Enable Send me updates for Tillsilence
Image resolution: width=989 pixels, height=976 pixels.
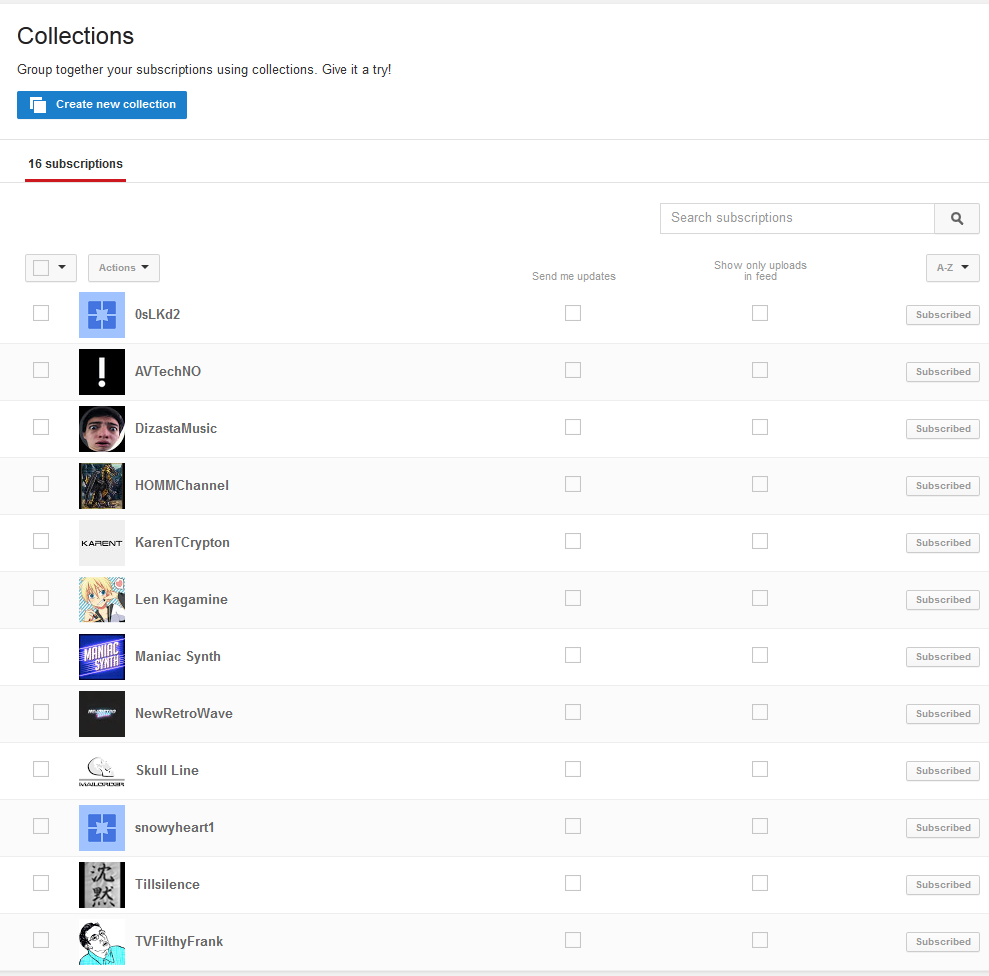tap(573, 883)
